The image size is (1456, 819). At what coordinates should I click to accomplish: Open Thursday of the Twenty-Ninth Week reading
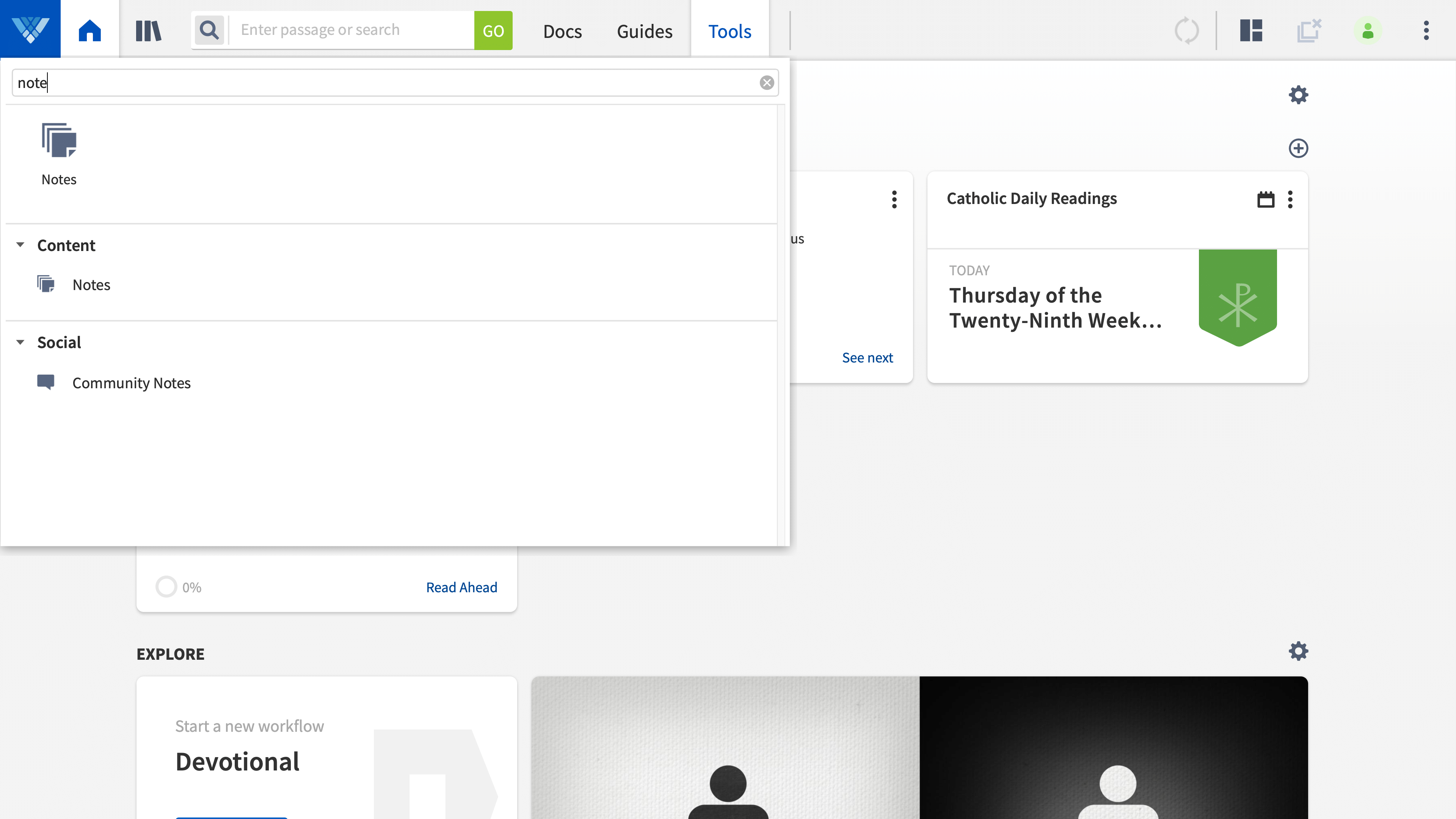click(1055, 308)
